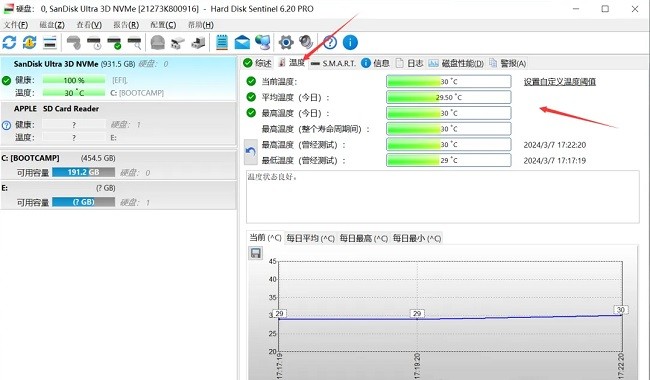Select the C: [BOOTCAMP] partition
Viewport: 650px width, 380px height.
118,165
